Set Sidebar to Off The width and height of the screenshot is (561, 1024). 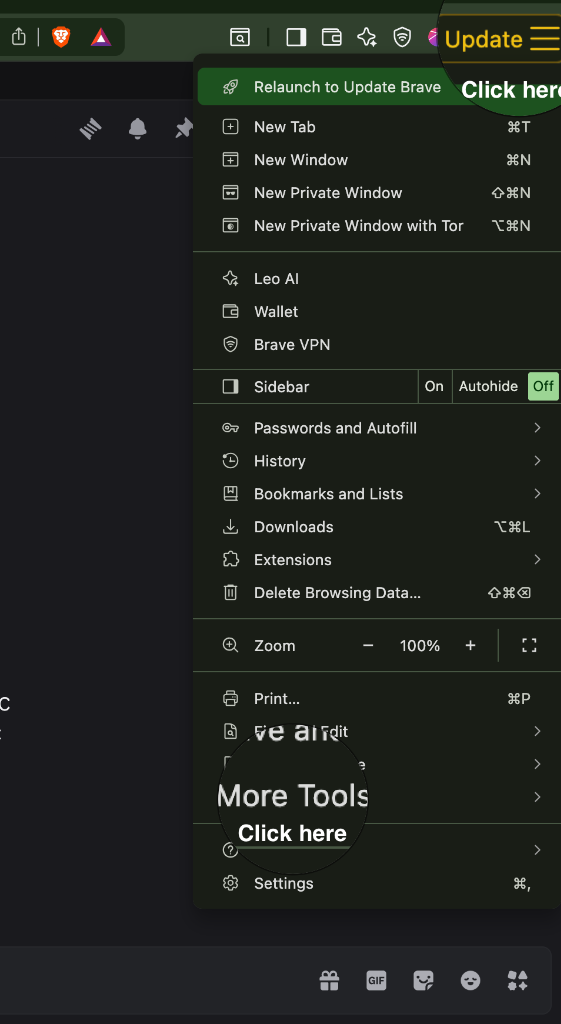click(543, 387)
